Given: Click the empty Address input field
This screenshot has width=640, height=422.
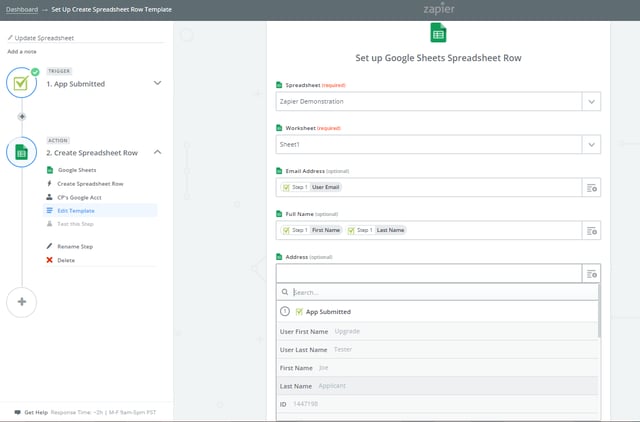Looking at the screenshot, I should pyautogui.click(x=429, y=273).
